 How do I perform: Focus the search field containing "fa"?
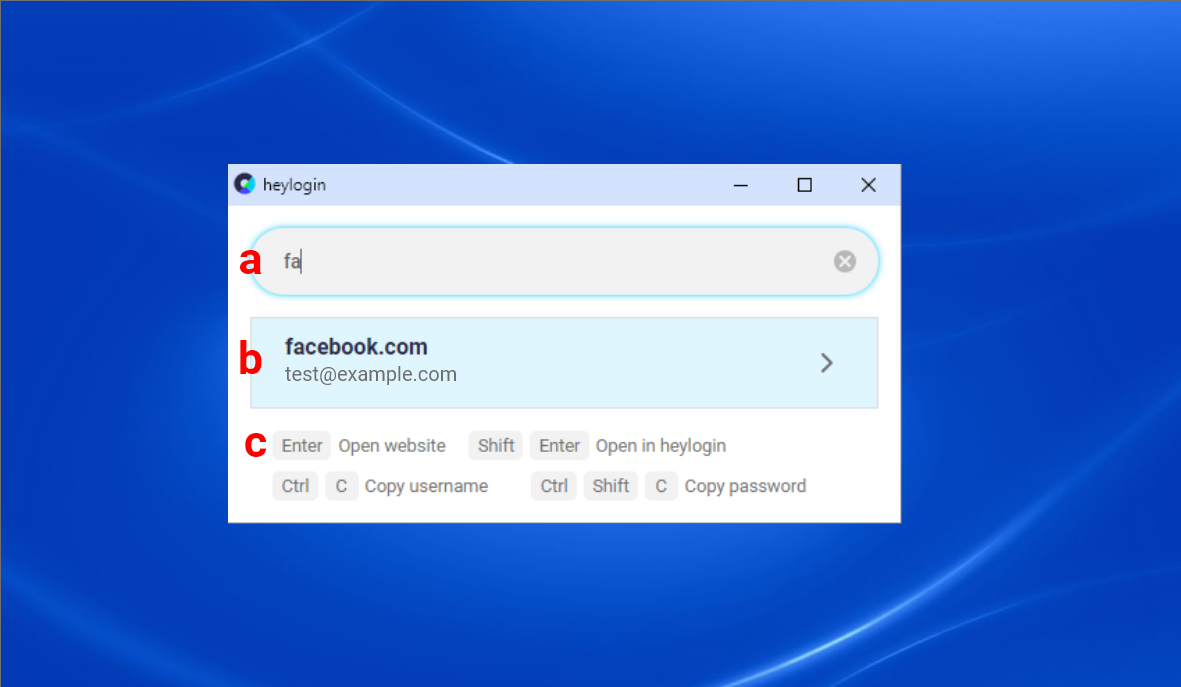[564, 261]
